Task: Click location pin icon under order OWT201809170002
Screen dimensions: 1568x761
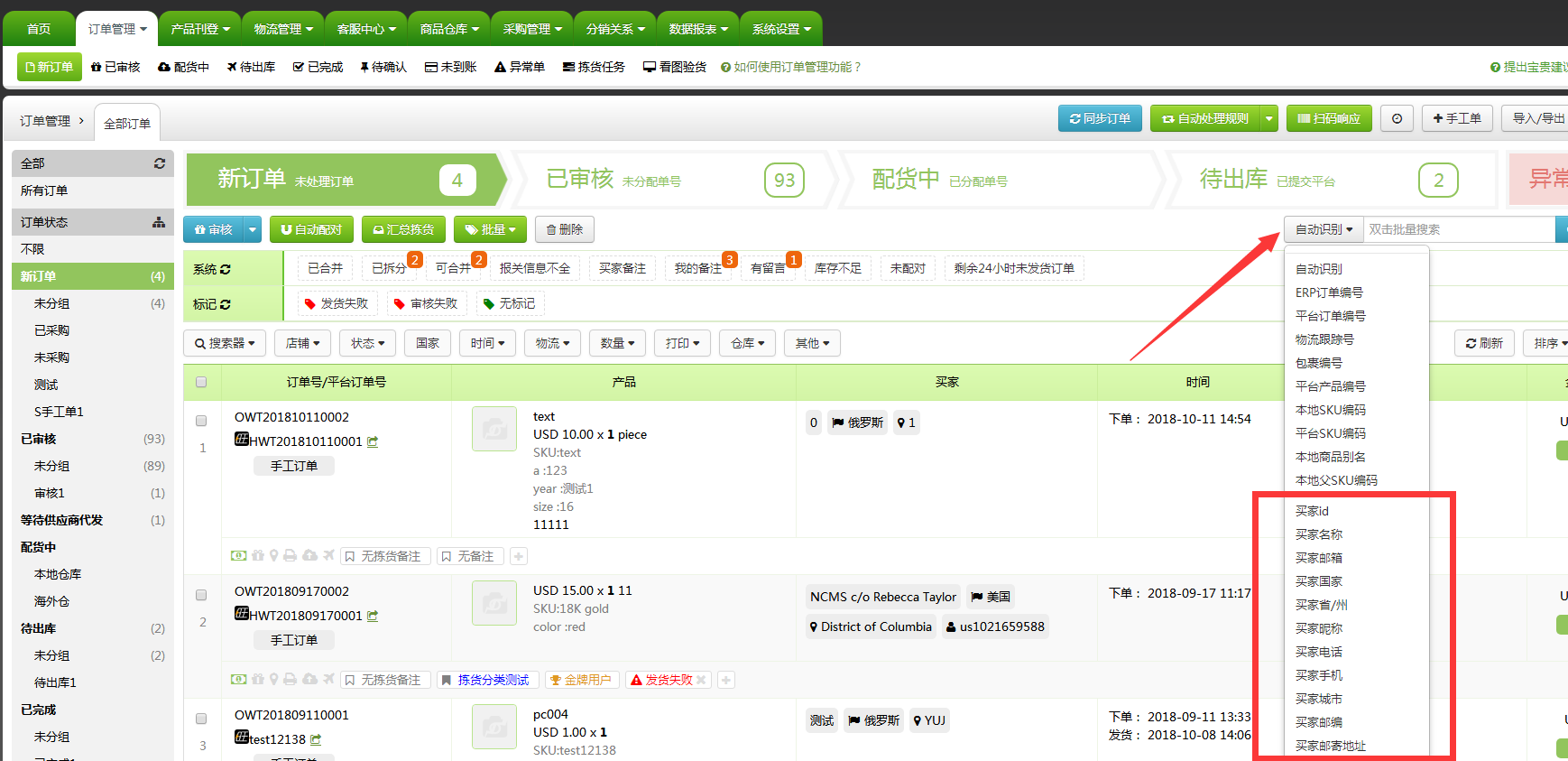Action: [x=274, y=680]
